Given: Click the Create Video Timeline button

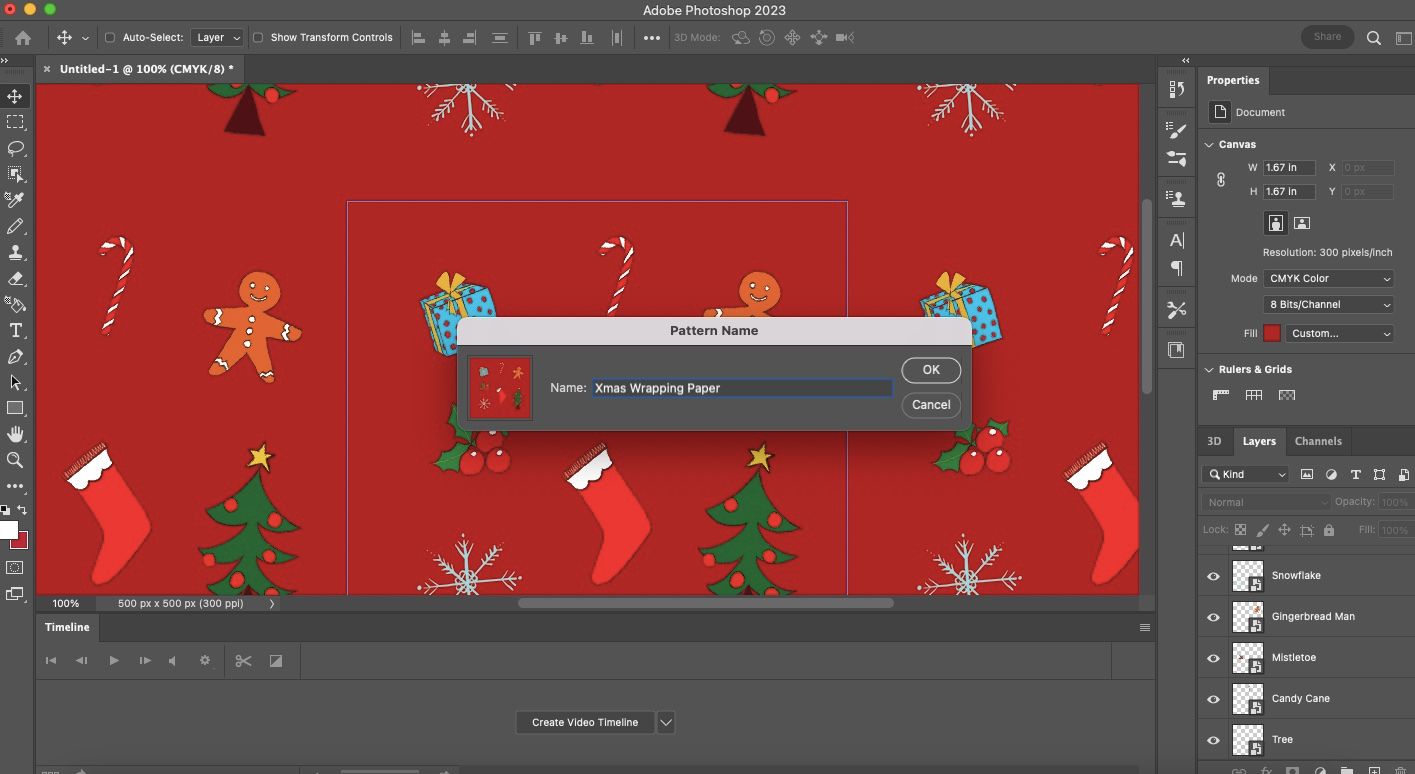Looking at the screenshot, I should tap(584, 722).
